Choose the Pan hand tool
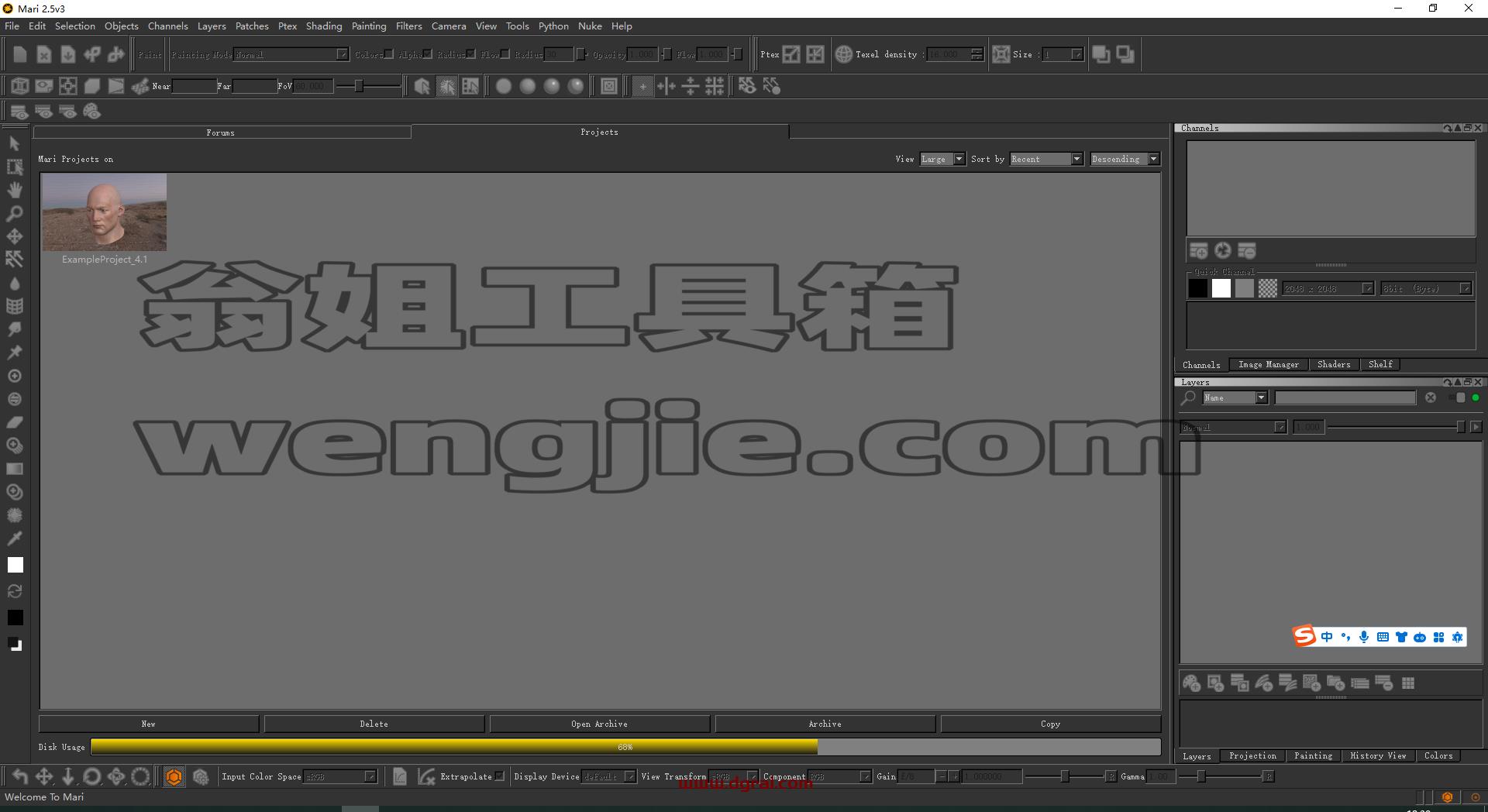Image resolution: width=1488 pixels, height=812 pixels. pos(15,190)
